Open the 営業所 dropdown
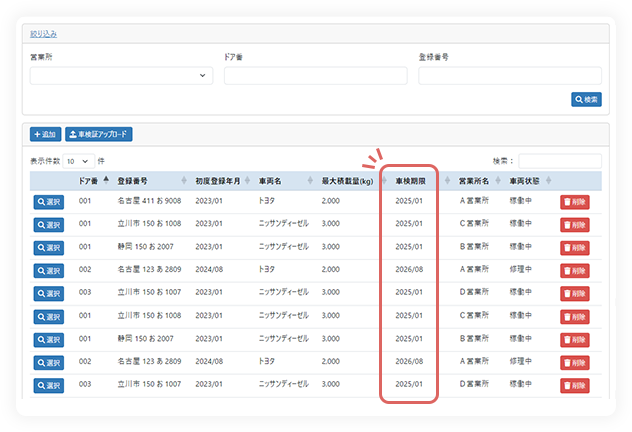 click(x=121, y=76)
